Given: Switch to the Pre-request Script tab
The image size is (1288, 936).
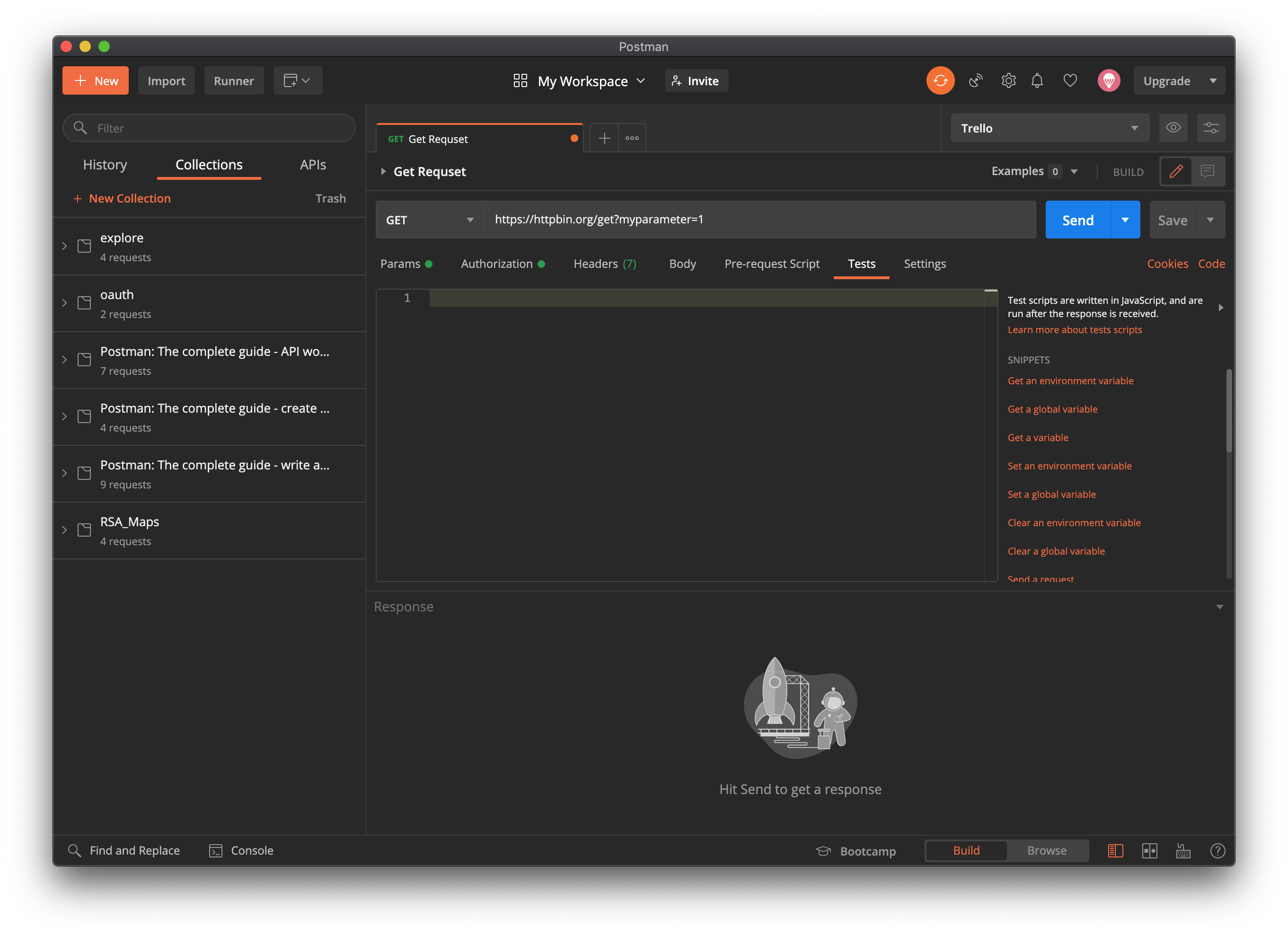Looking at the screenshot, I should [x=772, y=264].
